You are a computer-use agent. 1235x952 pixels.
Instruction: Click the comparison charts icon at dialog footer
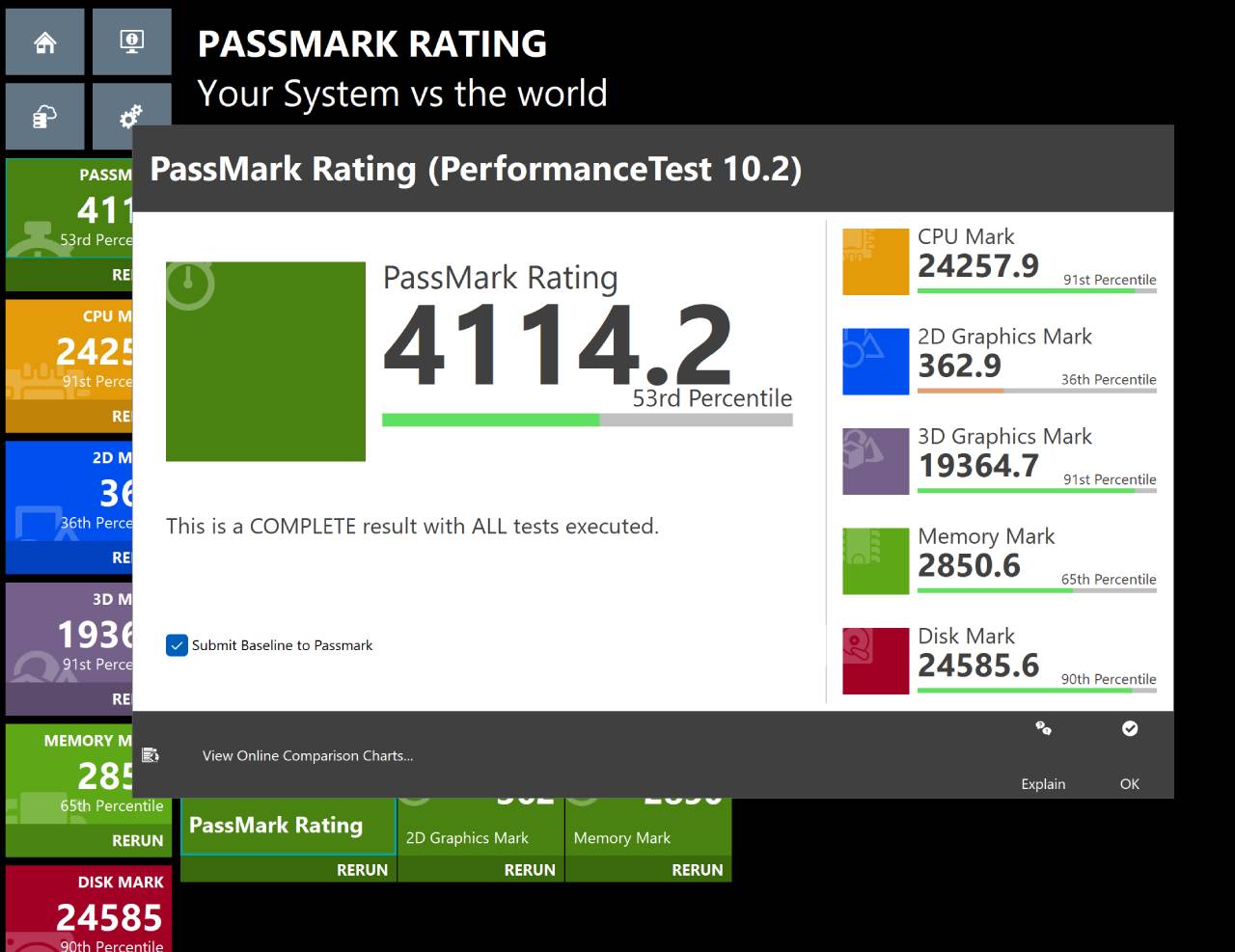[x=151, y=755]
